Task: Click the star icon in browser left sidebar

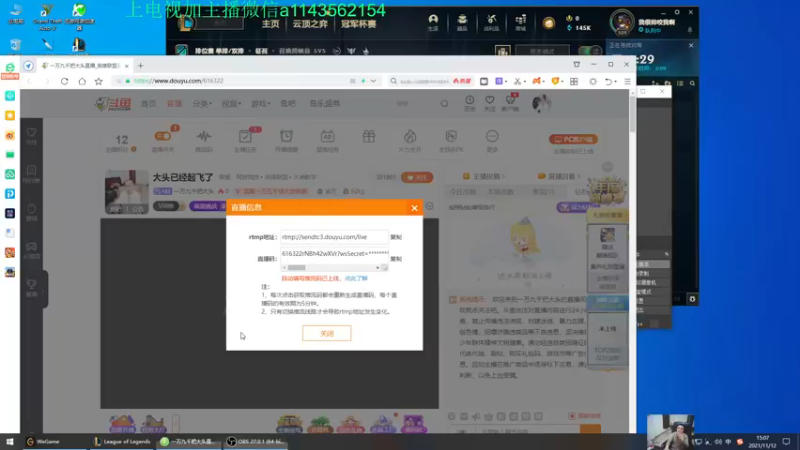Action: tap(10, 116)
